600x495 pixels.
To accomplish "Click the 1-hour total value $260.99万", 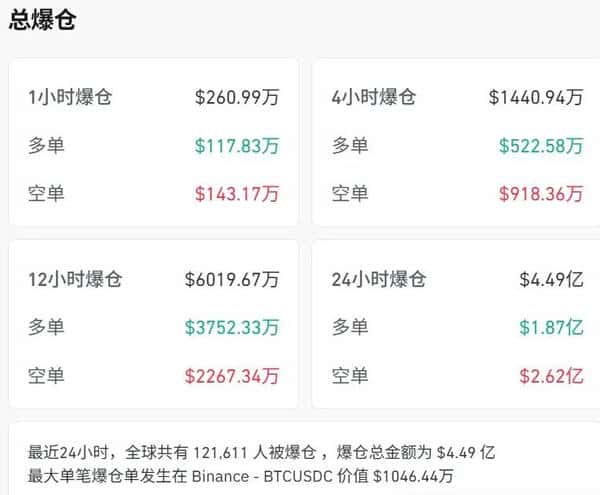I will point(237,98).
